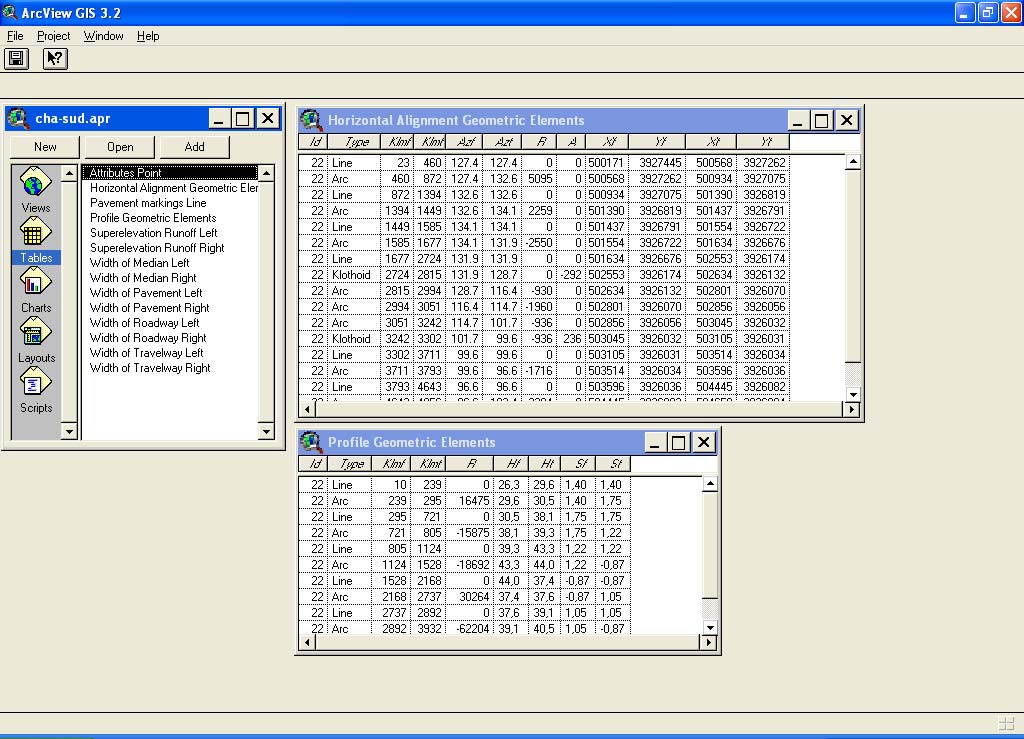Open the Help menu

point(148,36)
